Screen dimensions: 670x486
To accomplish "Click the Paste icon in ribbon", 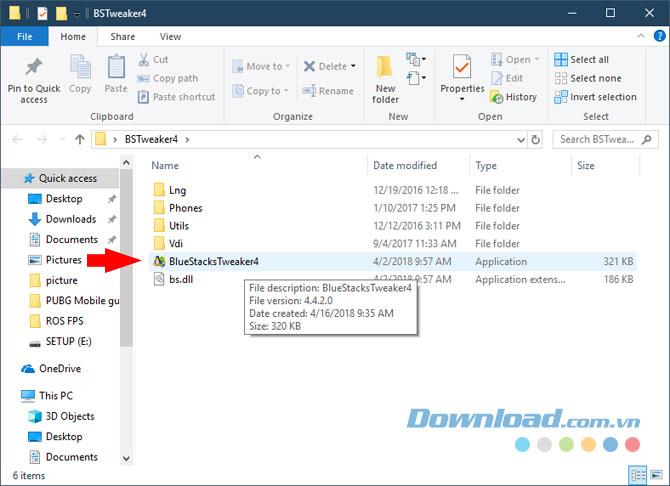I will point(116,71).
